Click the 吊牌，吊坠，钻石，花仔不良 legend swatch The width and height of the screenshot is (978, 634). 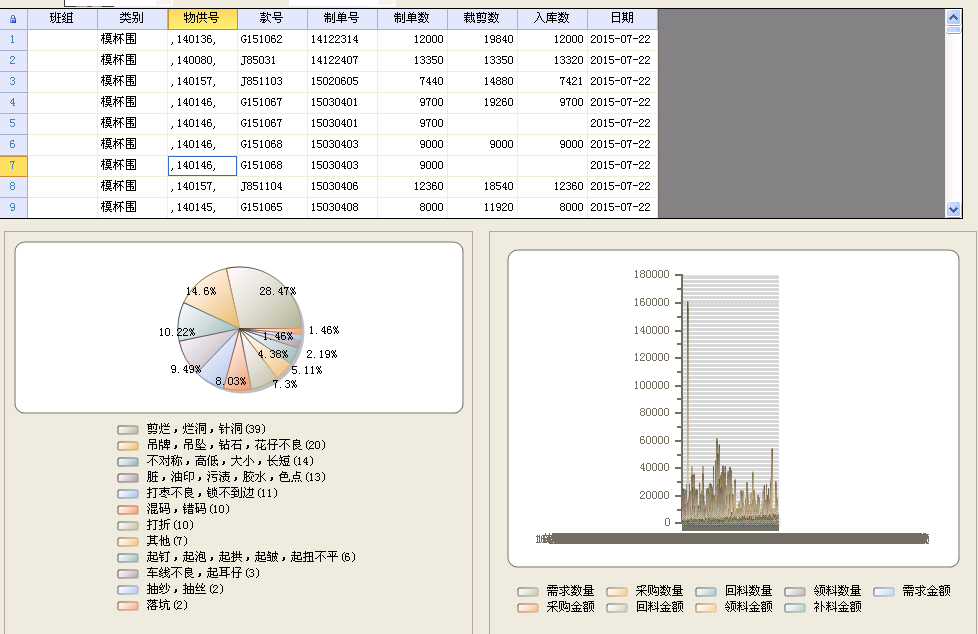[x=127, y=446]
